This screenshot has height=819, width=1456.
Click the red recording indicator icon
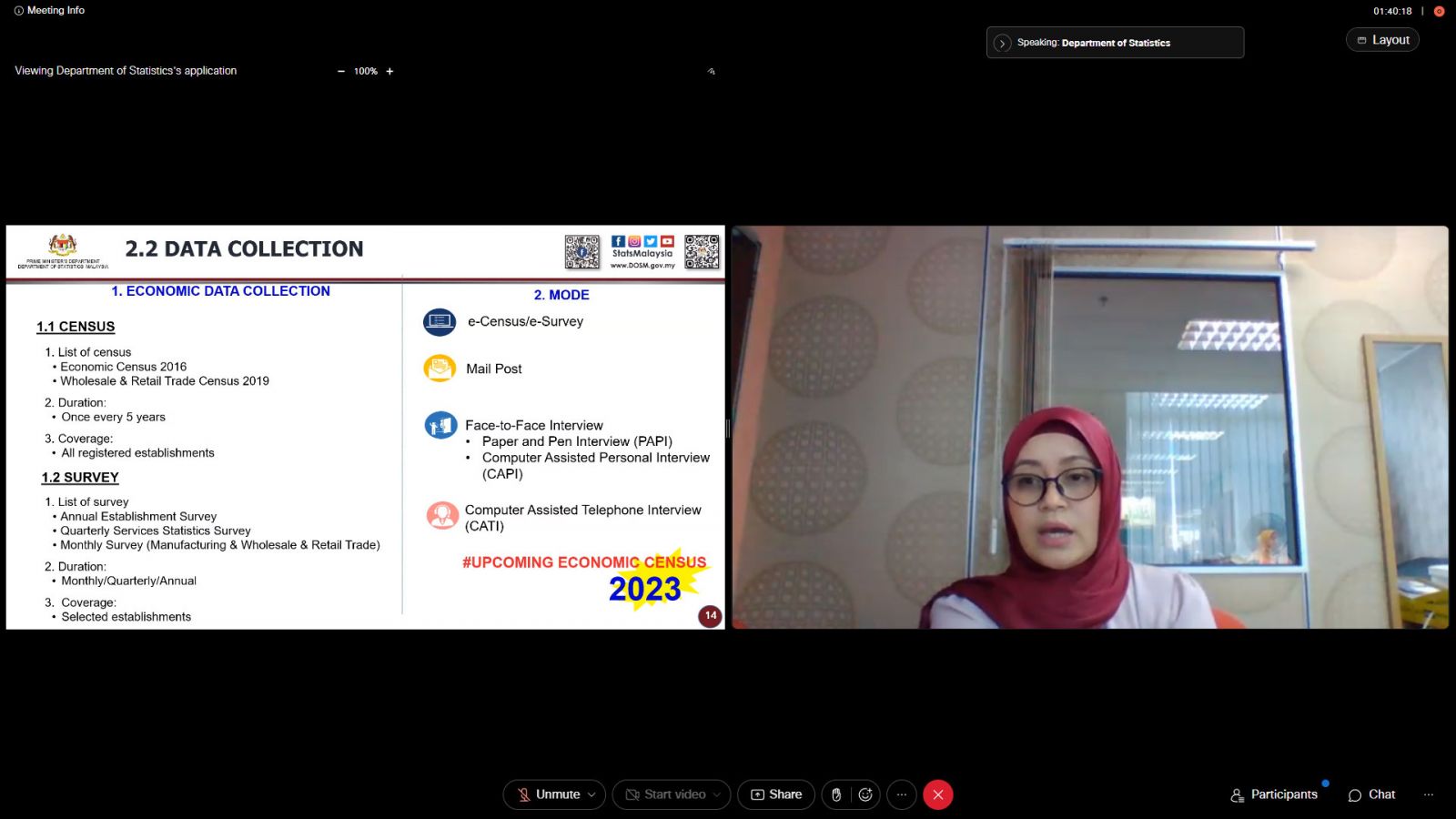click(1439, 12)
